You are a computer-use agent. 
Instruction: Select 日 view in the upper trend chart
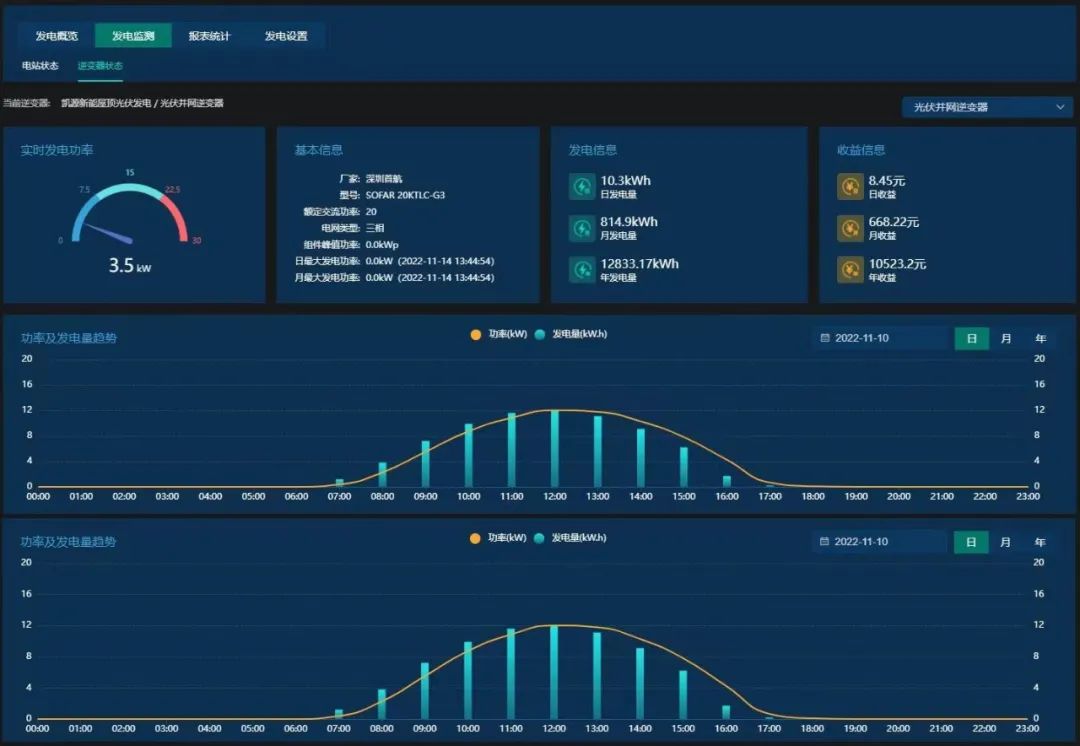point(972,338)
